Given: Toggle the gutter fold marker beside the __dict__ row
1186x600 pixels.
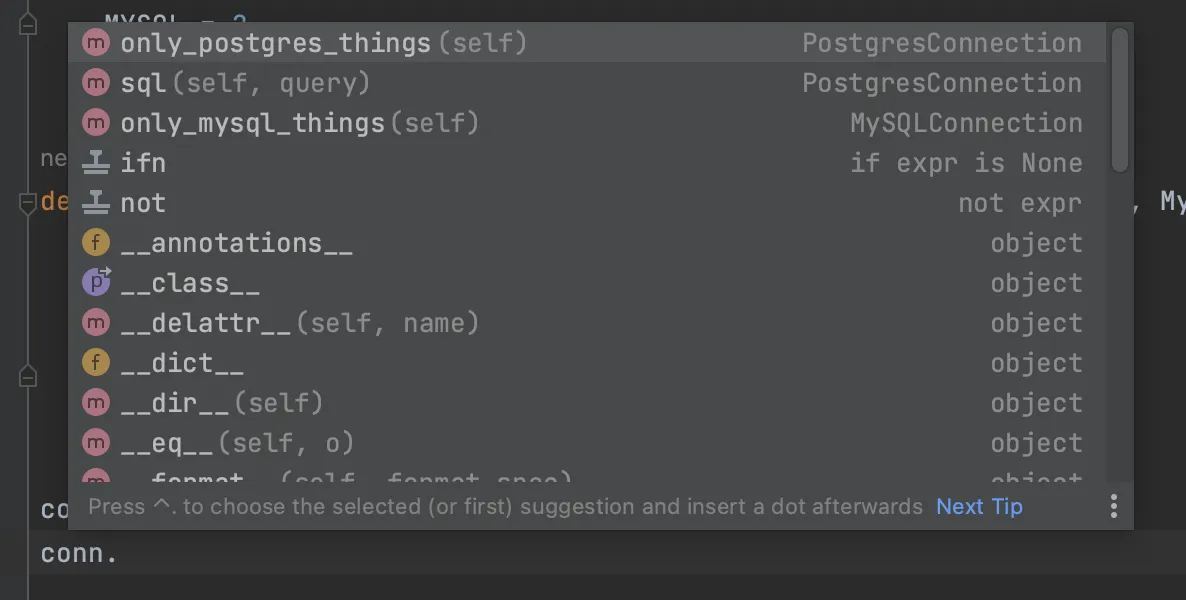Looking at the screenshot, I should [x=28, y=376].
